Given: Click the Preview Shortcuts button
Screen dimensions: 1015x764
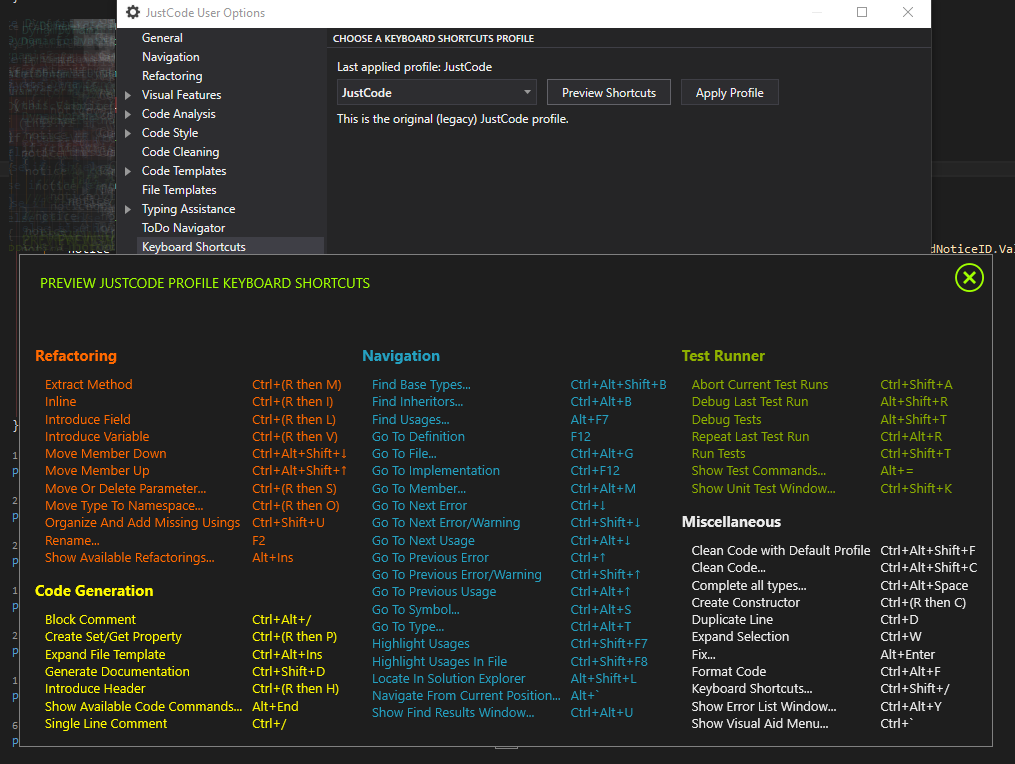Looking at the screenshot, I should click(x=608, y=93).
